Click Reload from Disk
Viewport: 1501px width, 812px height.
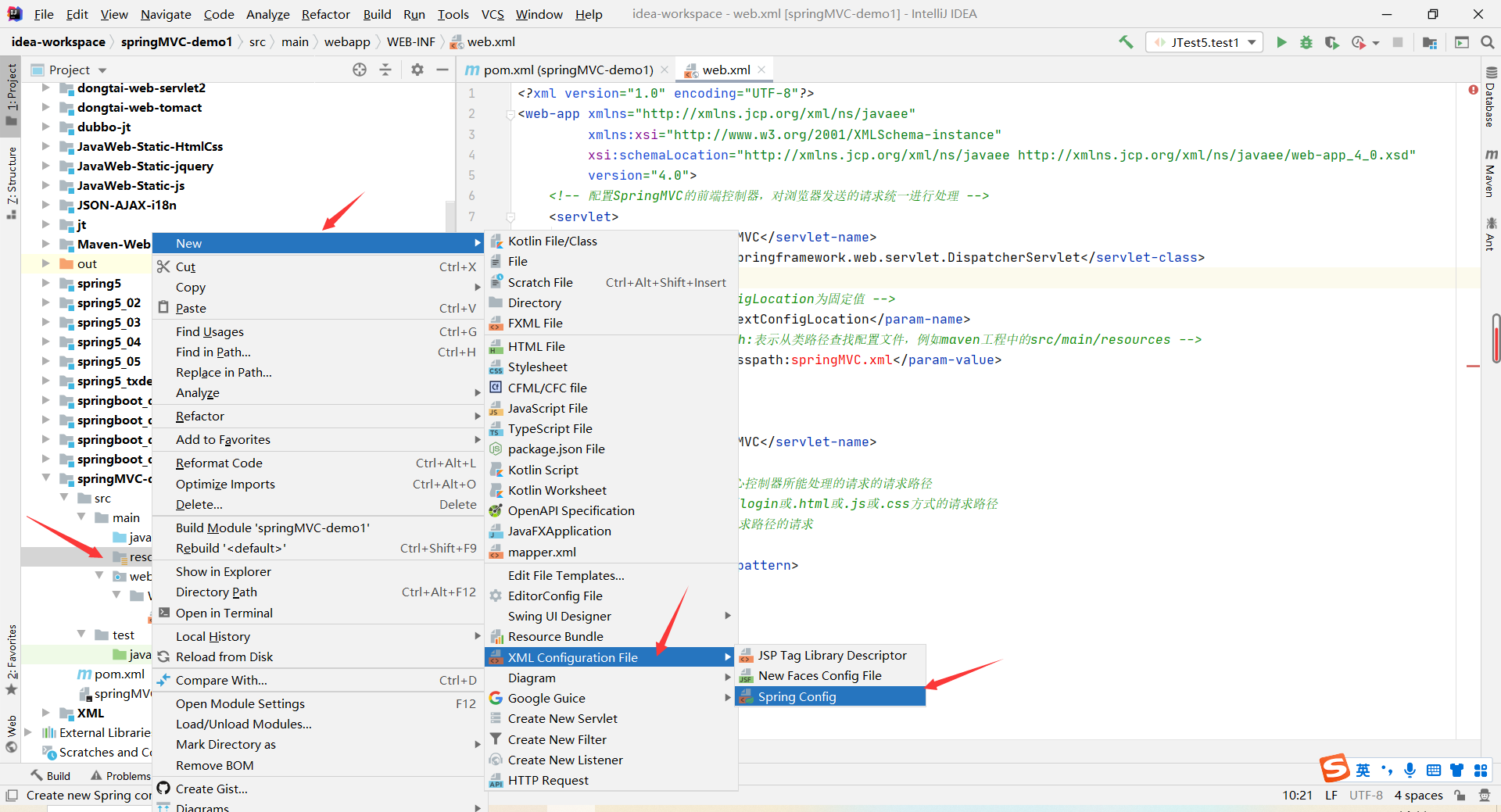(318, 656)
